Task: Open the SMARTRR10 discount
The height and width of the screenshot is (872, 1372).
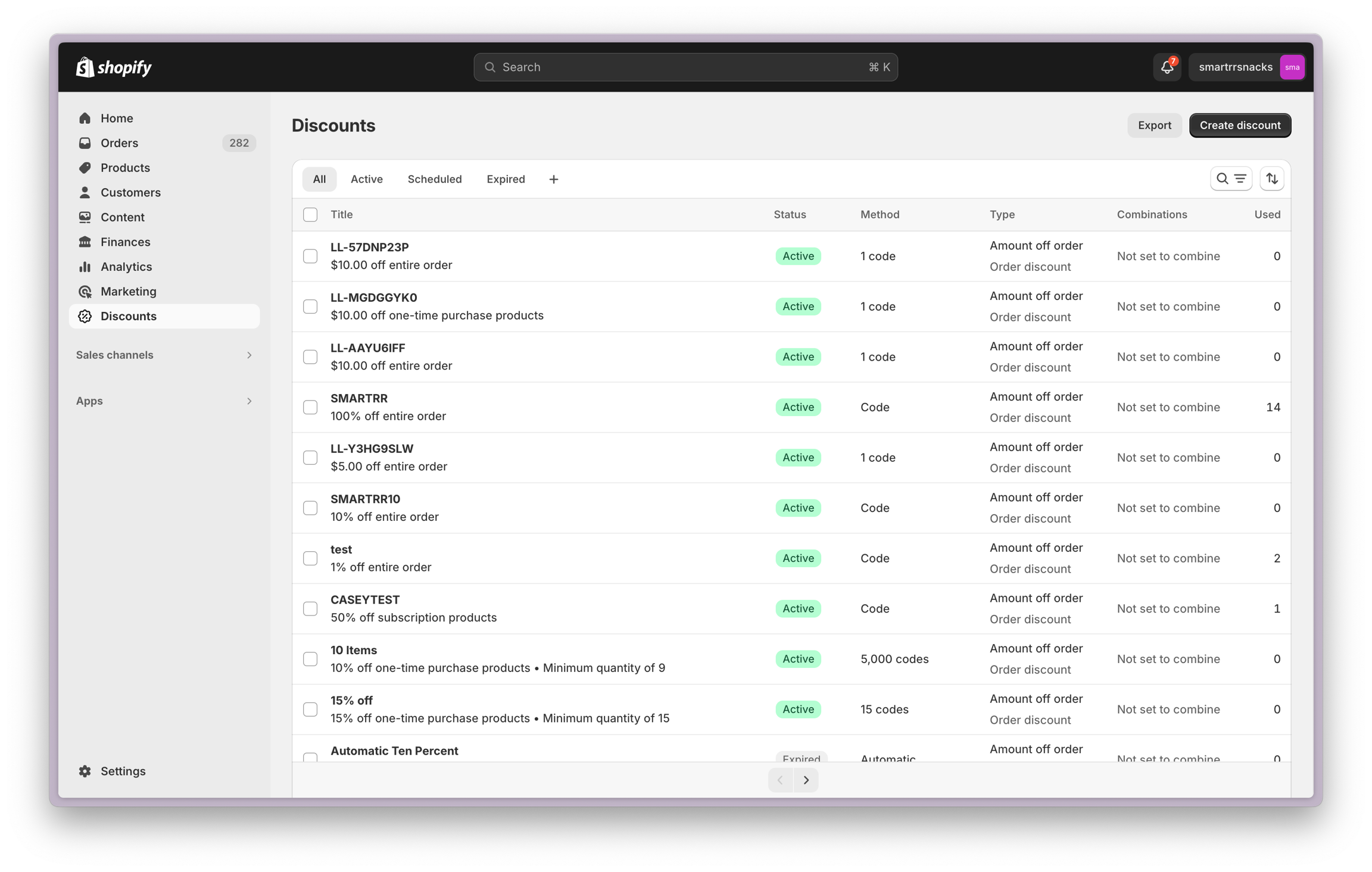Action: [x=365, y=499]
